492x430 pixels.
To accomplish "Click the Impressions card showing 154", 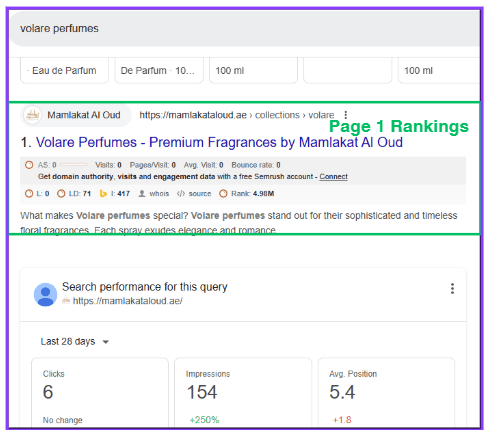I will [x=243, y=392].
